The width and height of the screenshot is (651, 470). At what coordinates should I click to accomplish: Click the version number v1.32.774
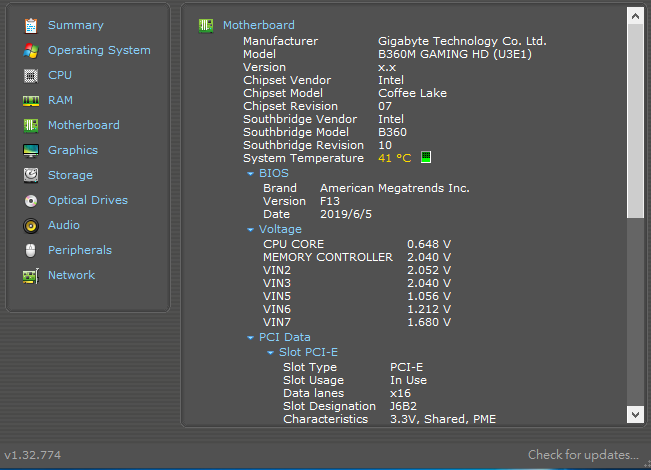[32, 455]
